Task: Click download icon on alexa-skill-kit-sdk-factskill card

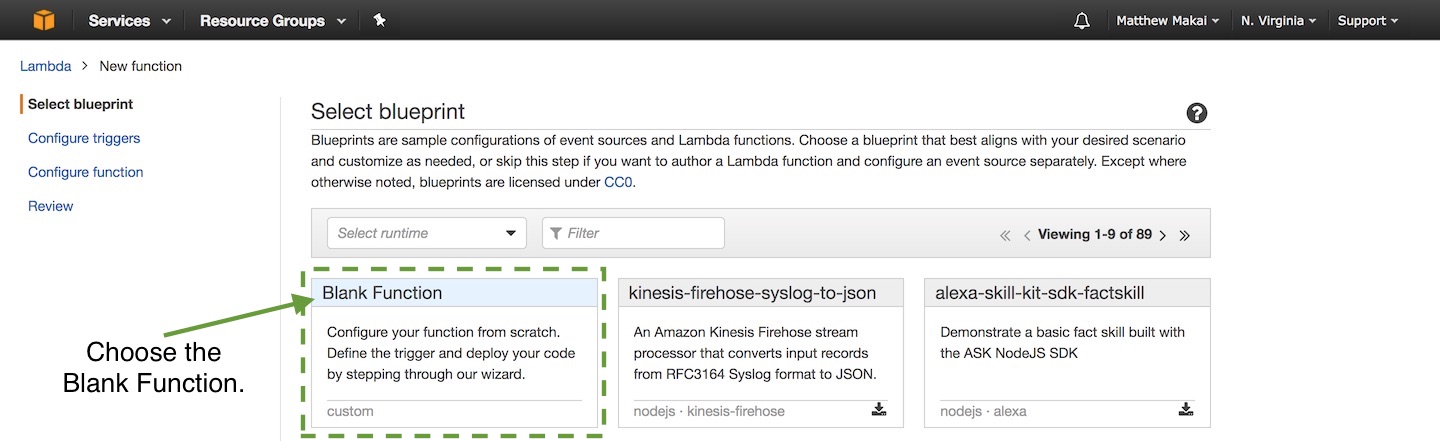Action: [x=1186, y=409]
